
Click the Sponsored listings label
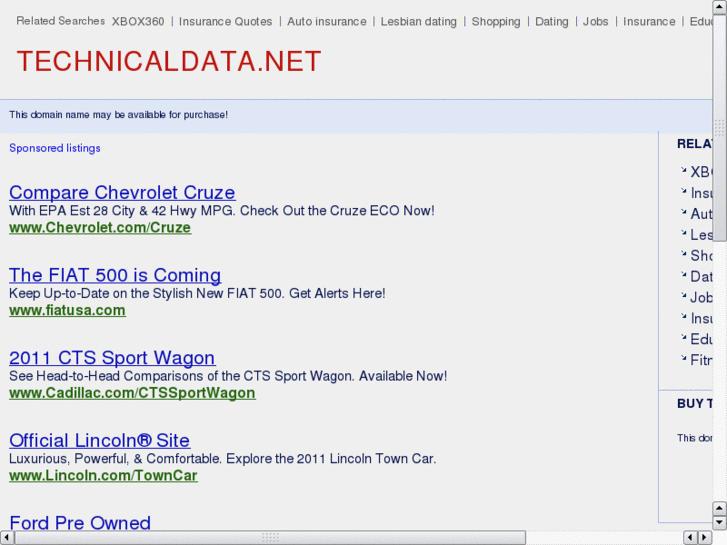[55, 148]
